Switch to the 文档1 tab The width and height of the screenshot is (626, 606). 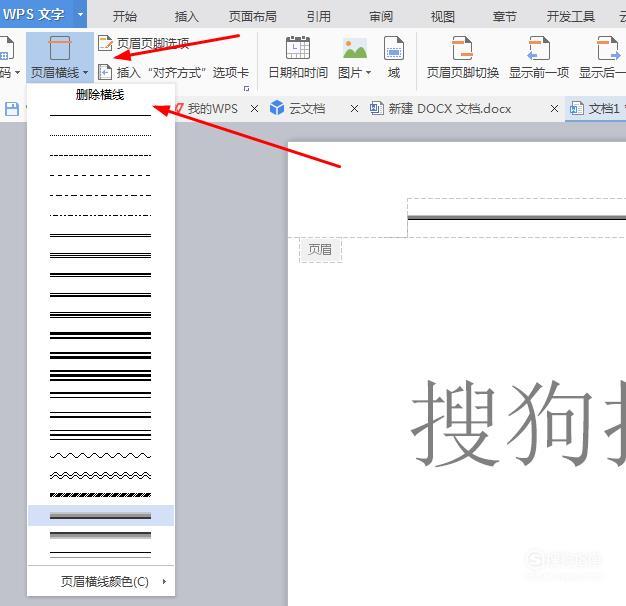coord(597,109)
